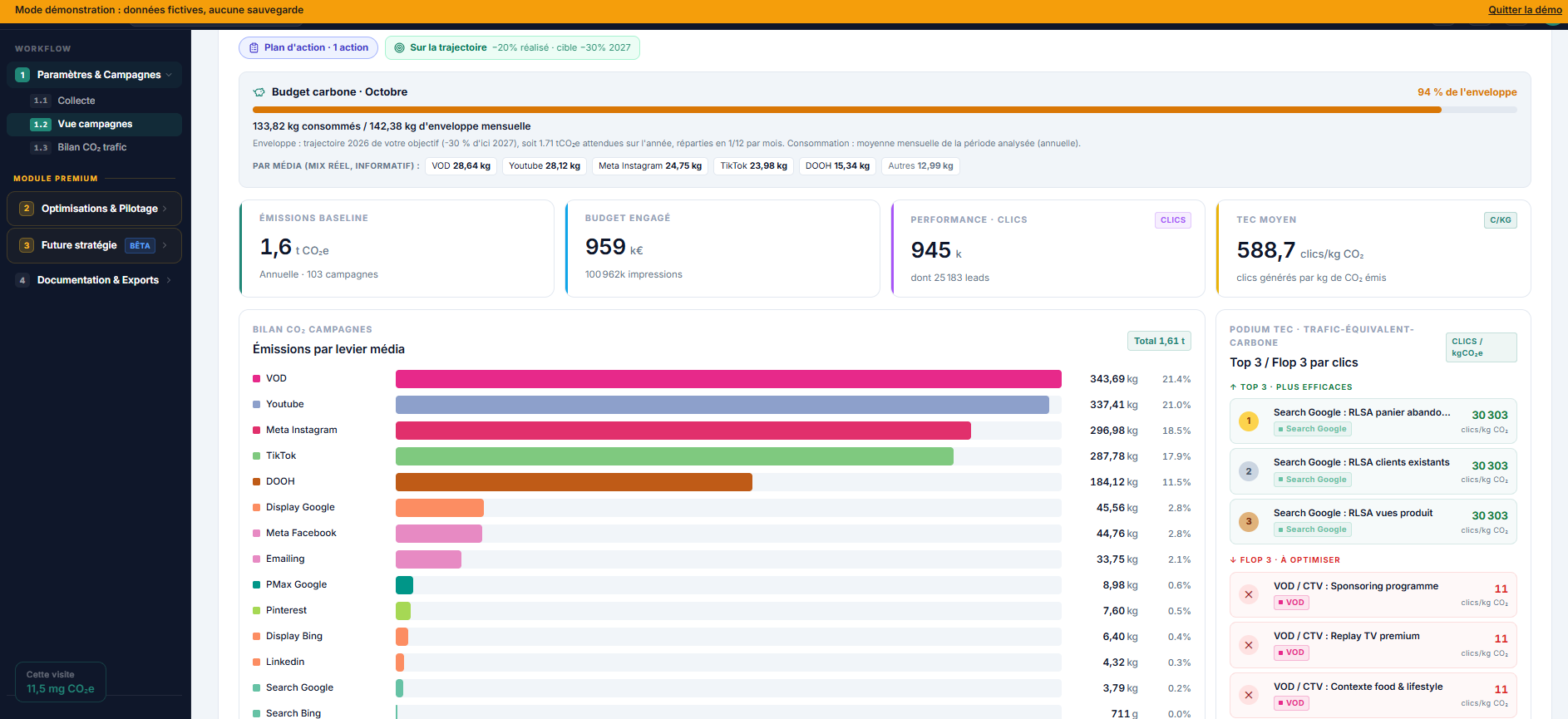Image resolution: width=1568 pixels, height=719 pixels.
Task: Click the DOOH 15,34 kg media chip
Action: (x=837, y=166)
